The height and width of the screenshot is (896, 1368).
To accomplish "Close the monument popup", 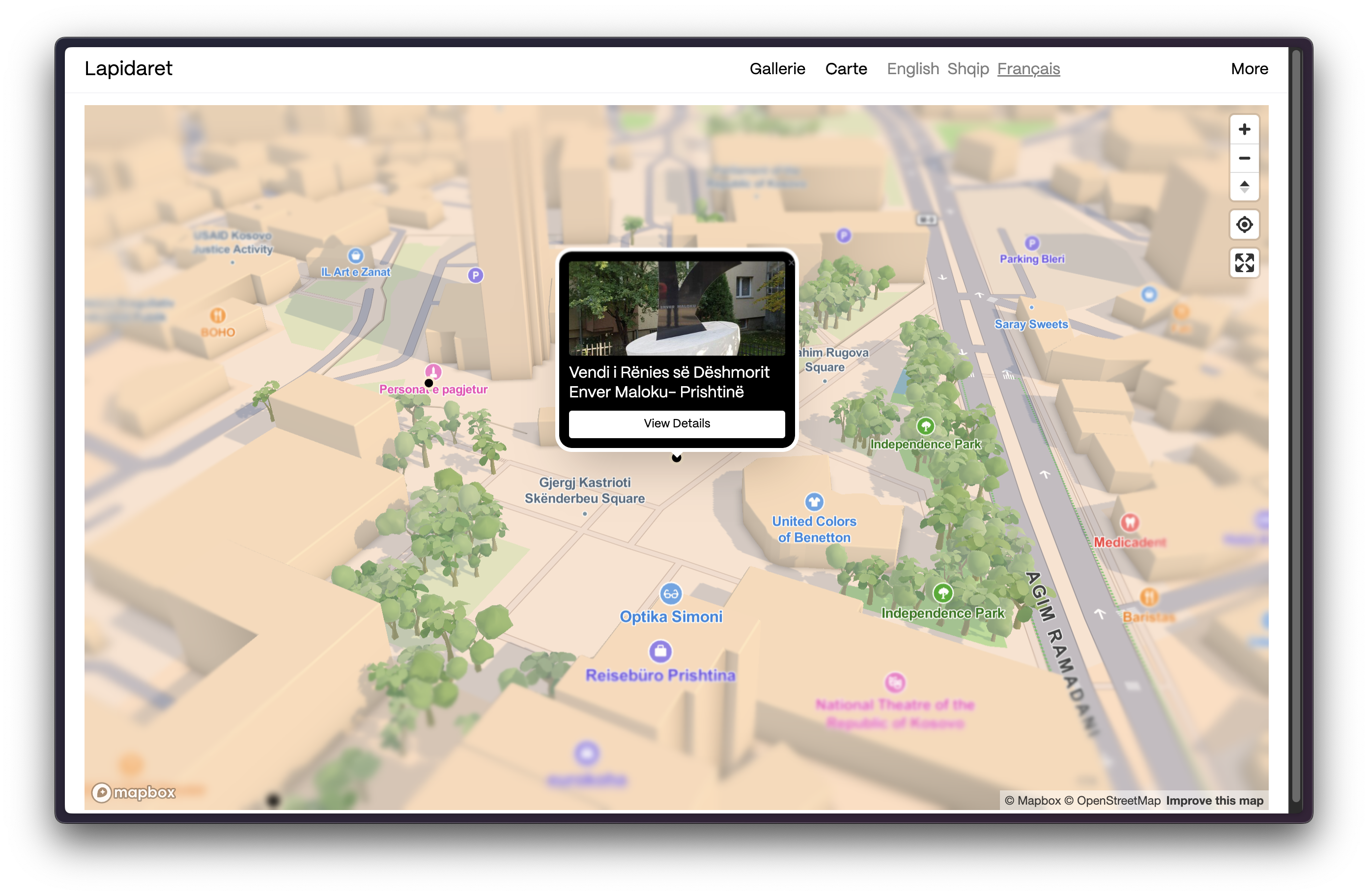I will point(791,263).
